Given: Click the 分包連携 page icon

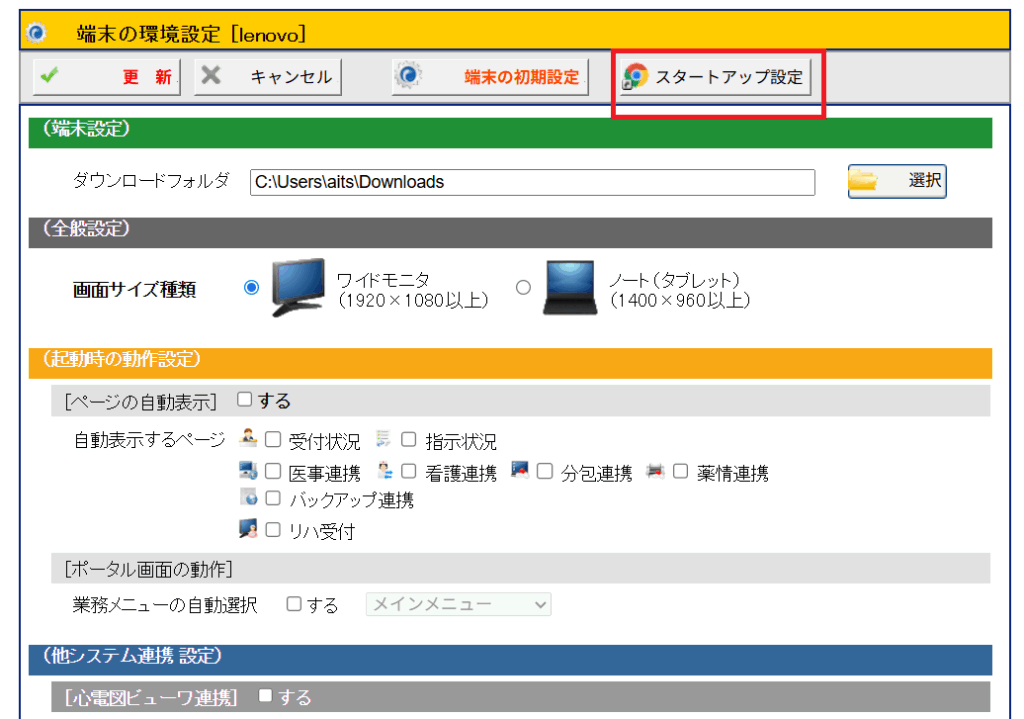Looking at the screenshot, I should click(520, 470).
